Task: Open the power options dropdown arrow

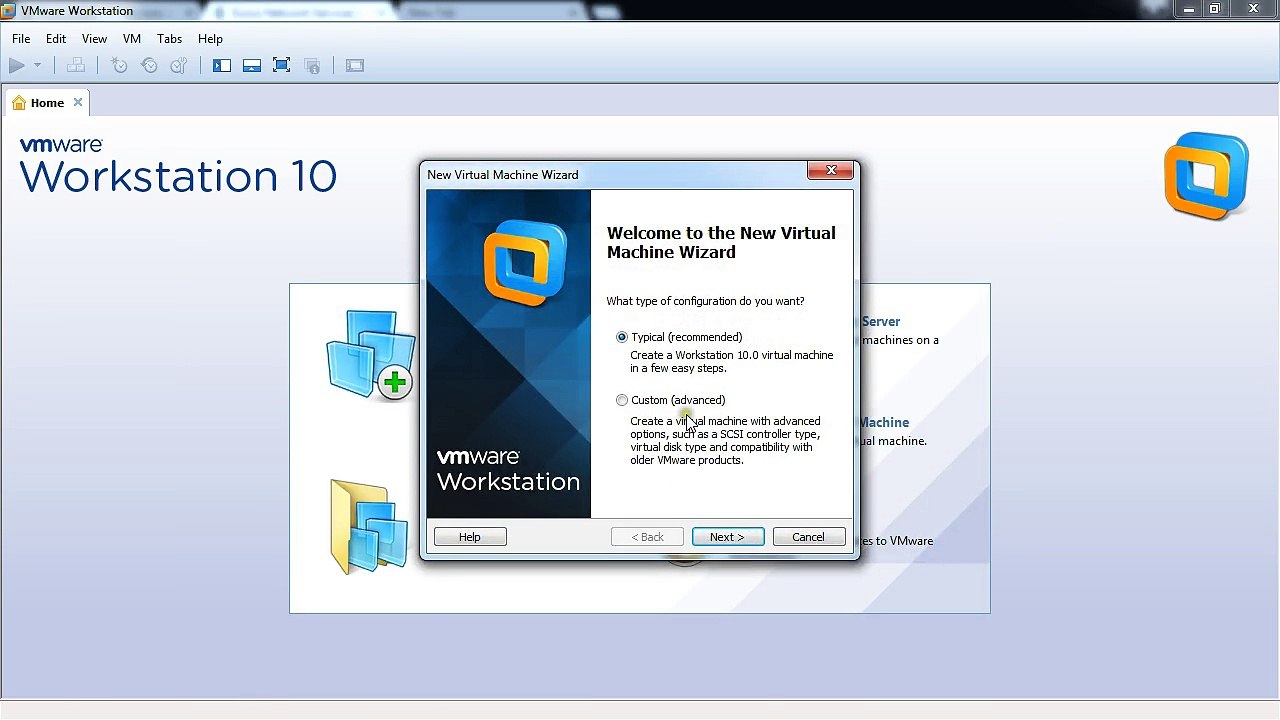Action: (x=37, y=66)
